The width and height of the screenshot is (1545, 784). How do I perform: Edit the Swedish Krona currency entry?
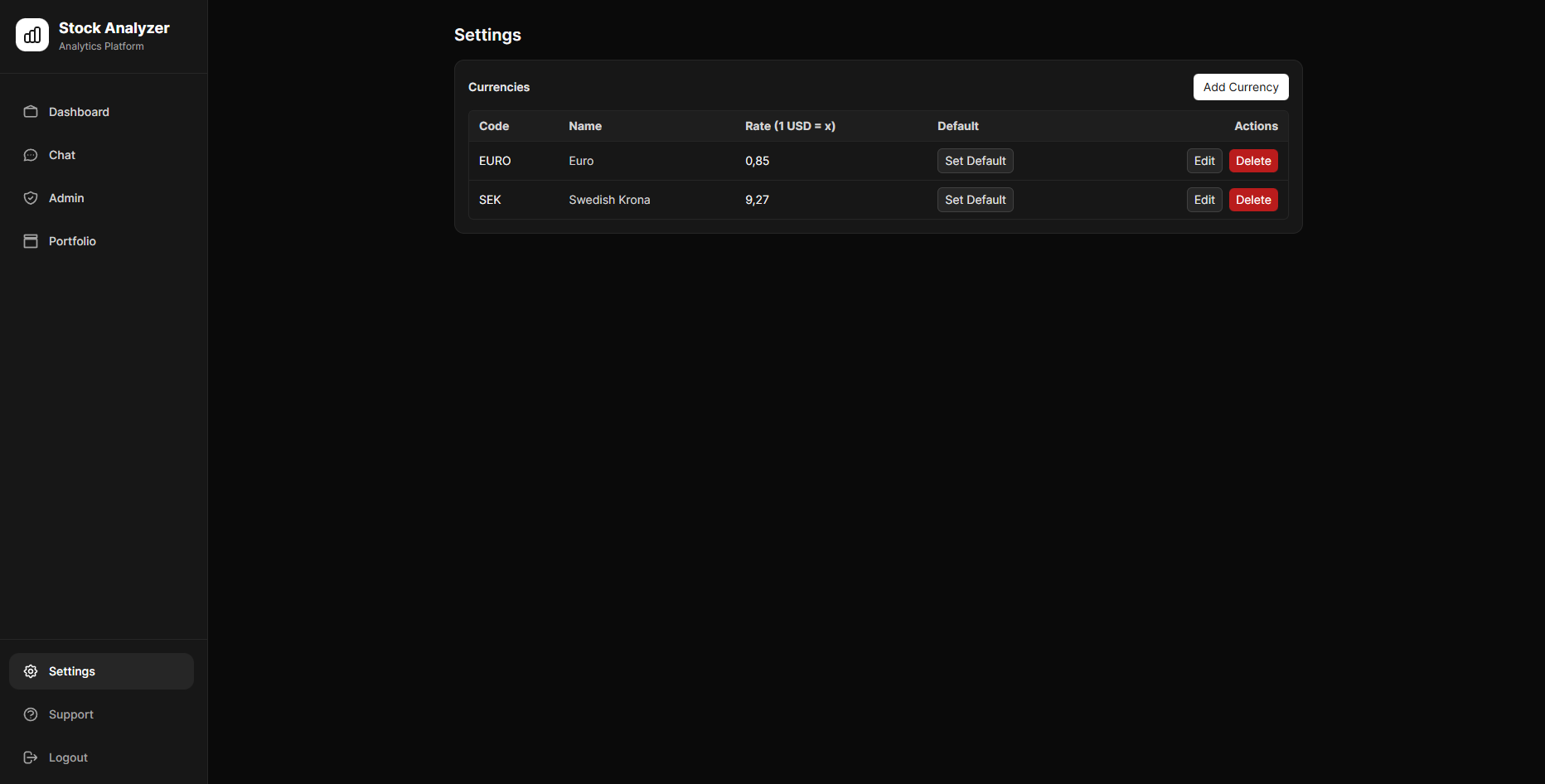1204,200
